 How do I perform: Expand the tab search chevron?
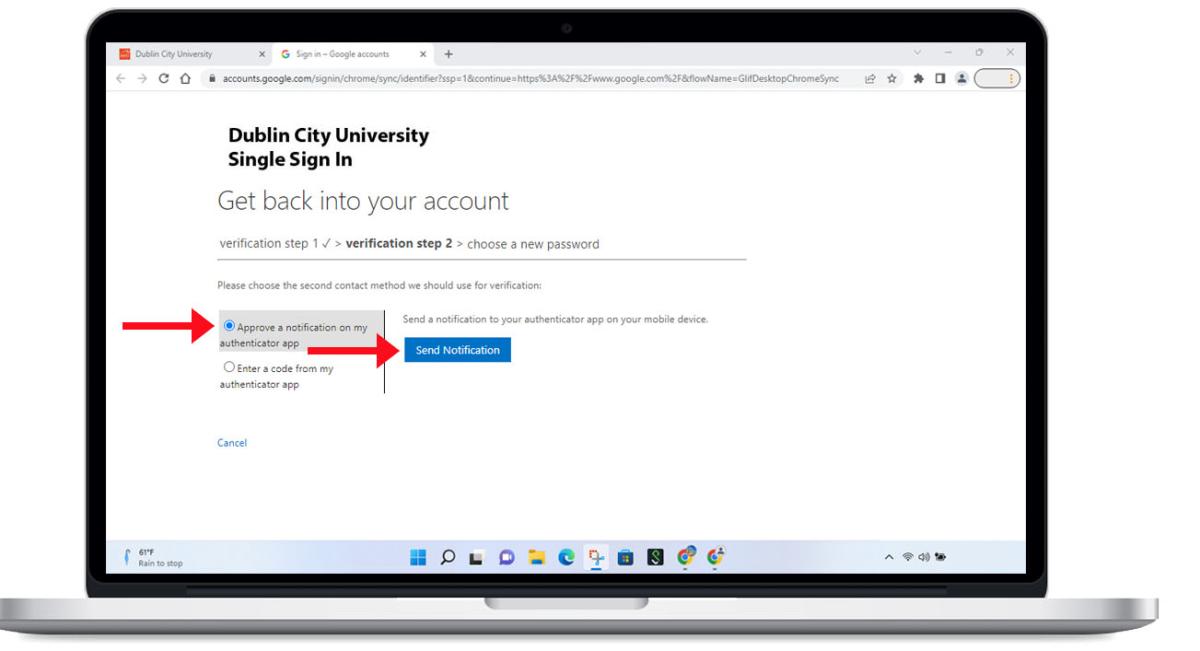click(x=918, y=52)
